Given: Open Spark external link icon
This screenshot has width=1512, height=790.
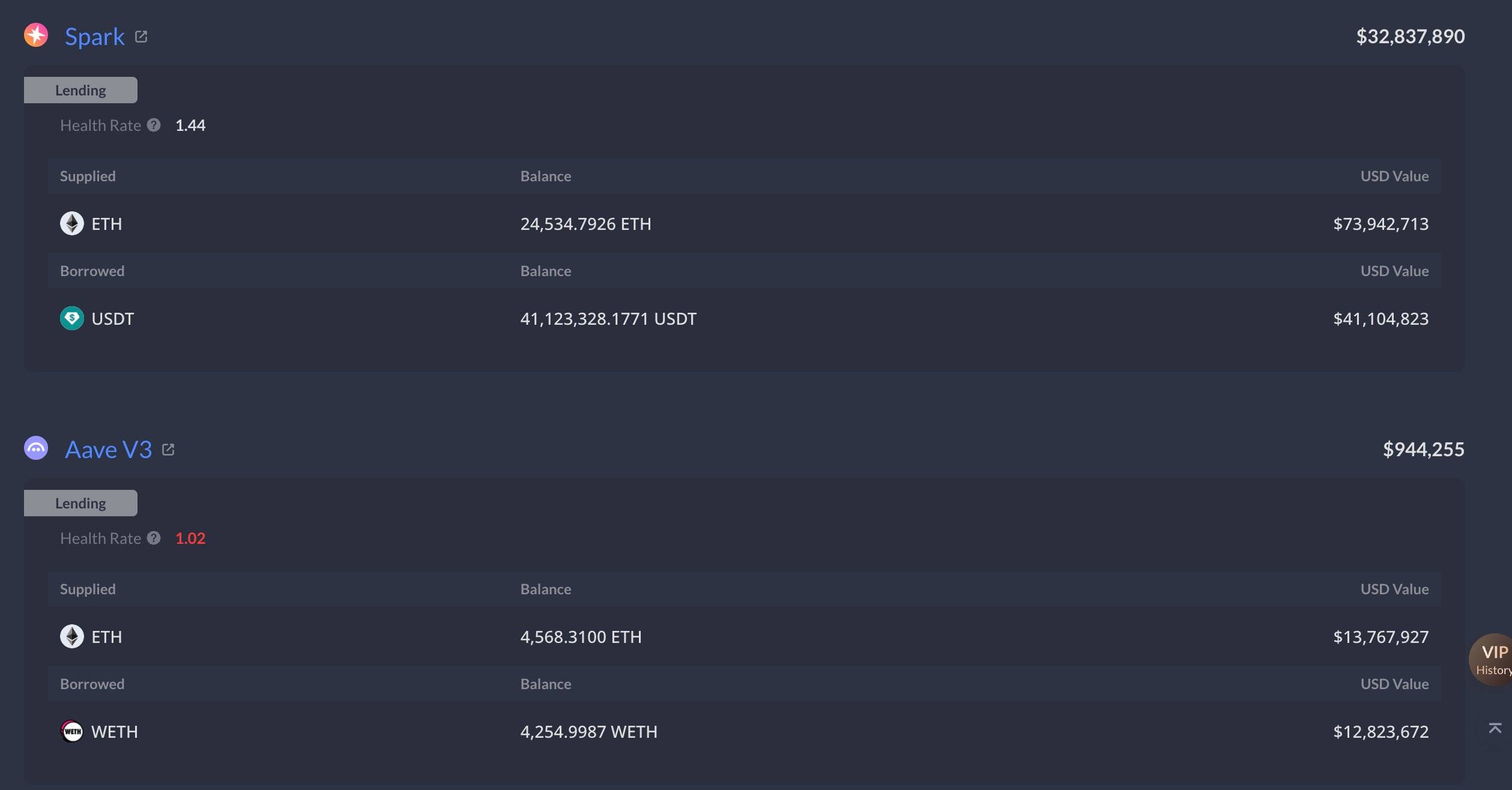Looking at the screenshot, I should coord(141,37).
